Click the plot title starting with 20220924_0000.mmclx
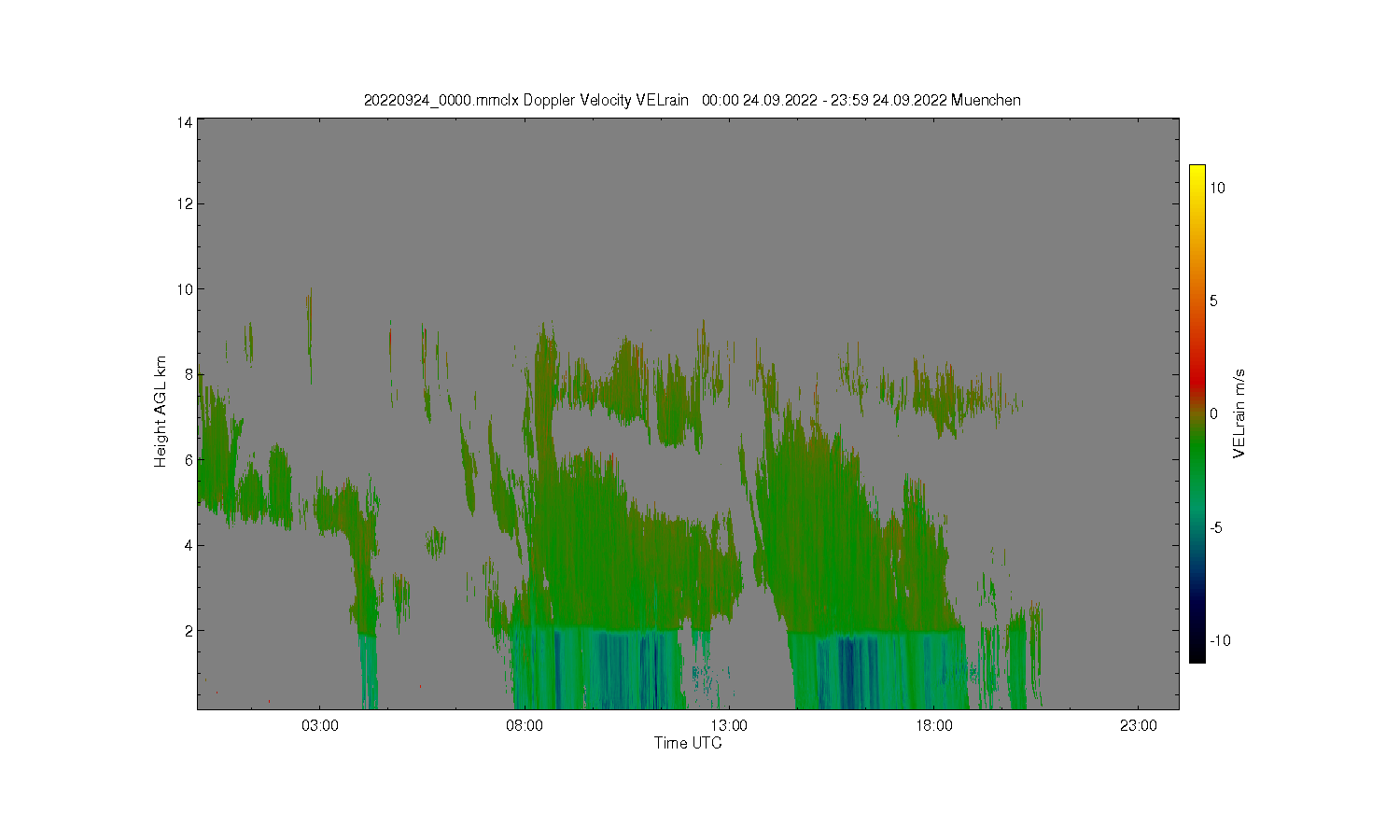 pos(692,100)
